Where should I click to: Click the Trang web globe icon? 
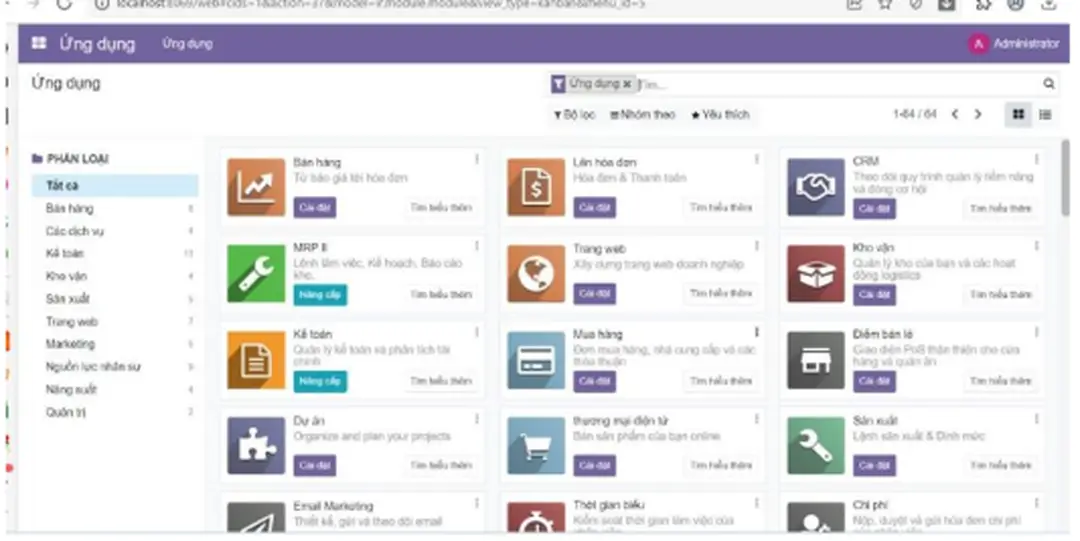tap(536, 273)
